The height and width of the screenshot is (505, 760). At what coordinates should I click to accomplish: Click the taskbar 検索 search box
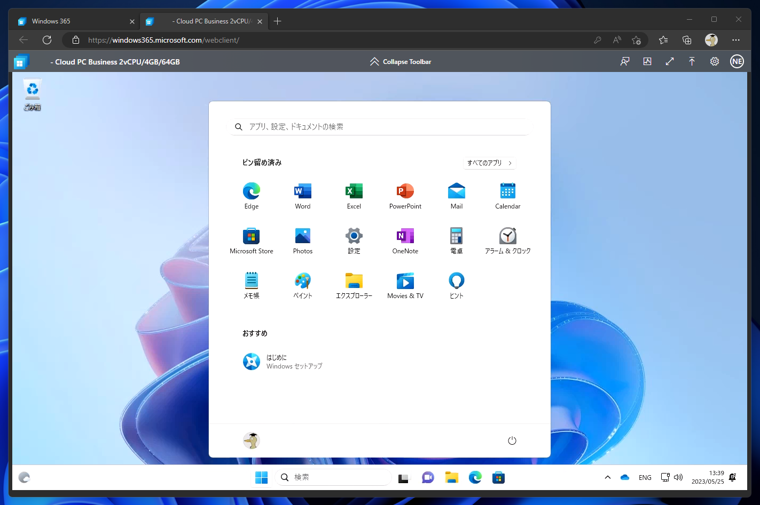coord(333,477)
